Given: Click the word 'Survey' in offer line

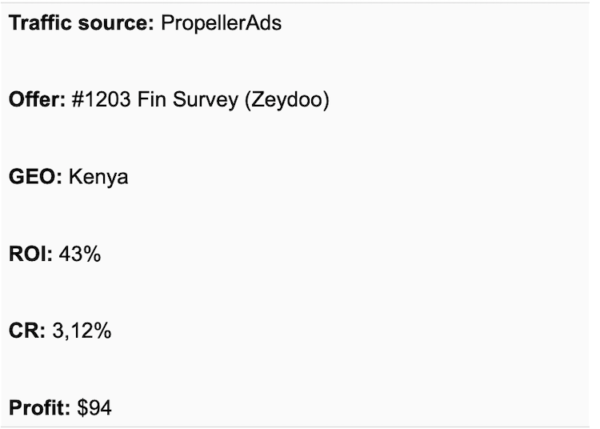Looking at the screenshot, I should click(x=205, y=101).
